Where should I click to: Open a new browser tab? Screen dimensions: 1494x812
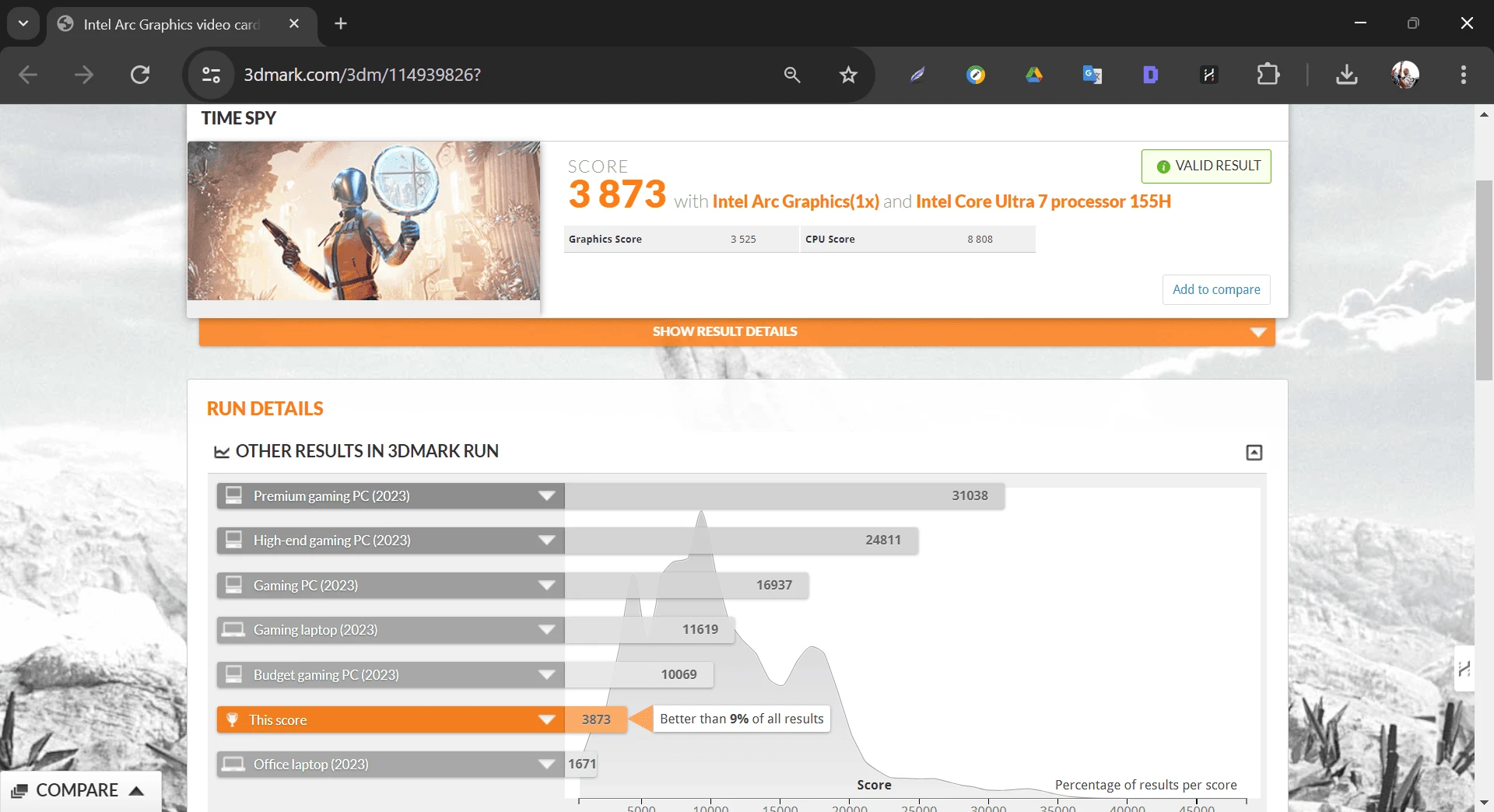pyautogui.click(x=341, y=23)
